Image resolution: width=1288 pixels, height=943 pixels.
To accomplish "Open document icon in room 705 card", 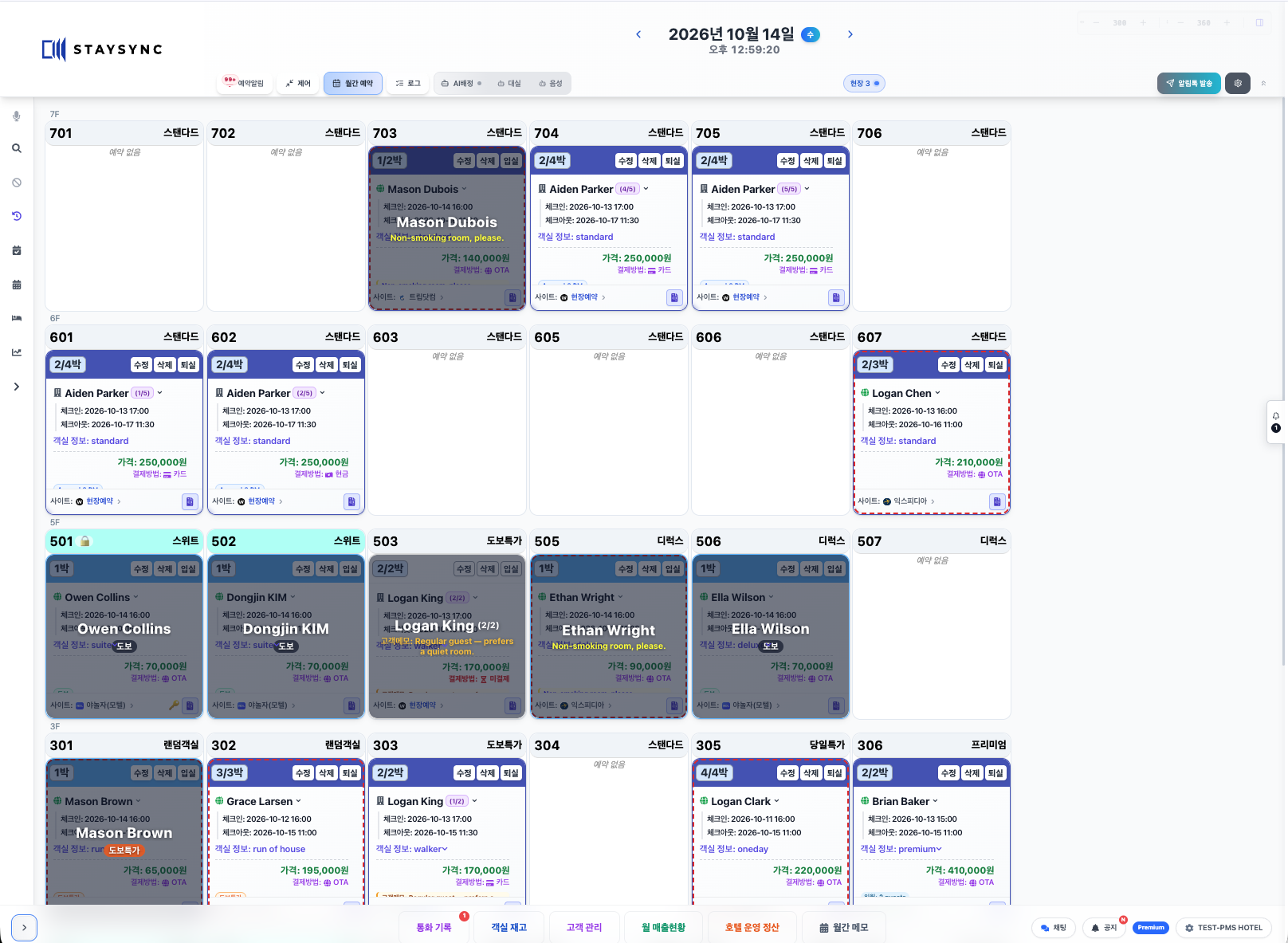I will click(x=836, y=297).
